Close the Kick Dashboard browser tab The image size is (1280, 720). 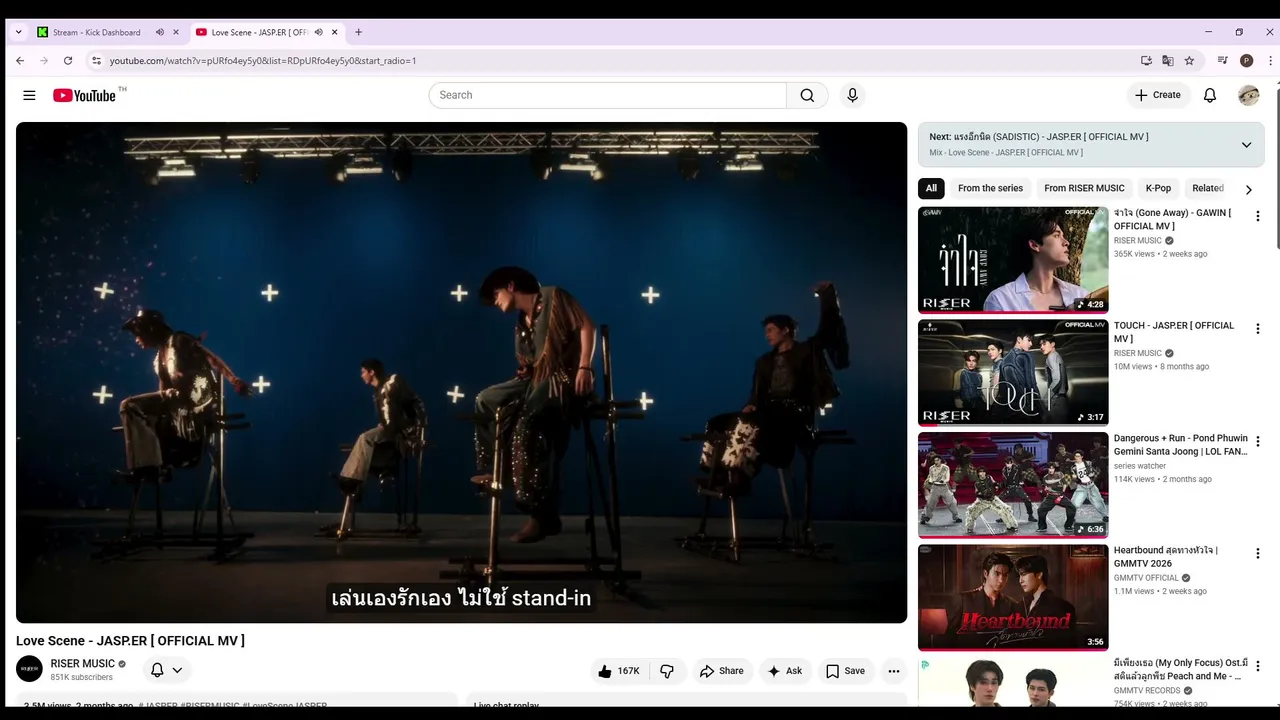176,32
